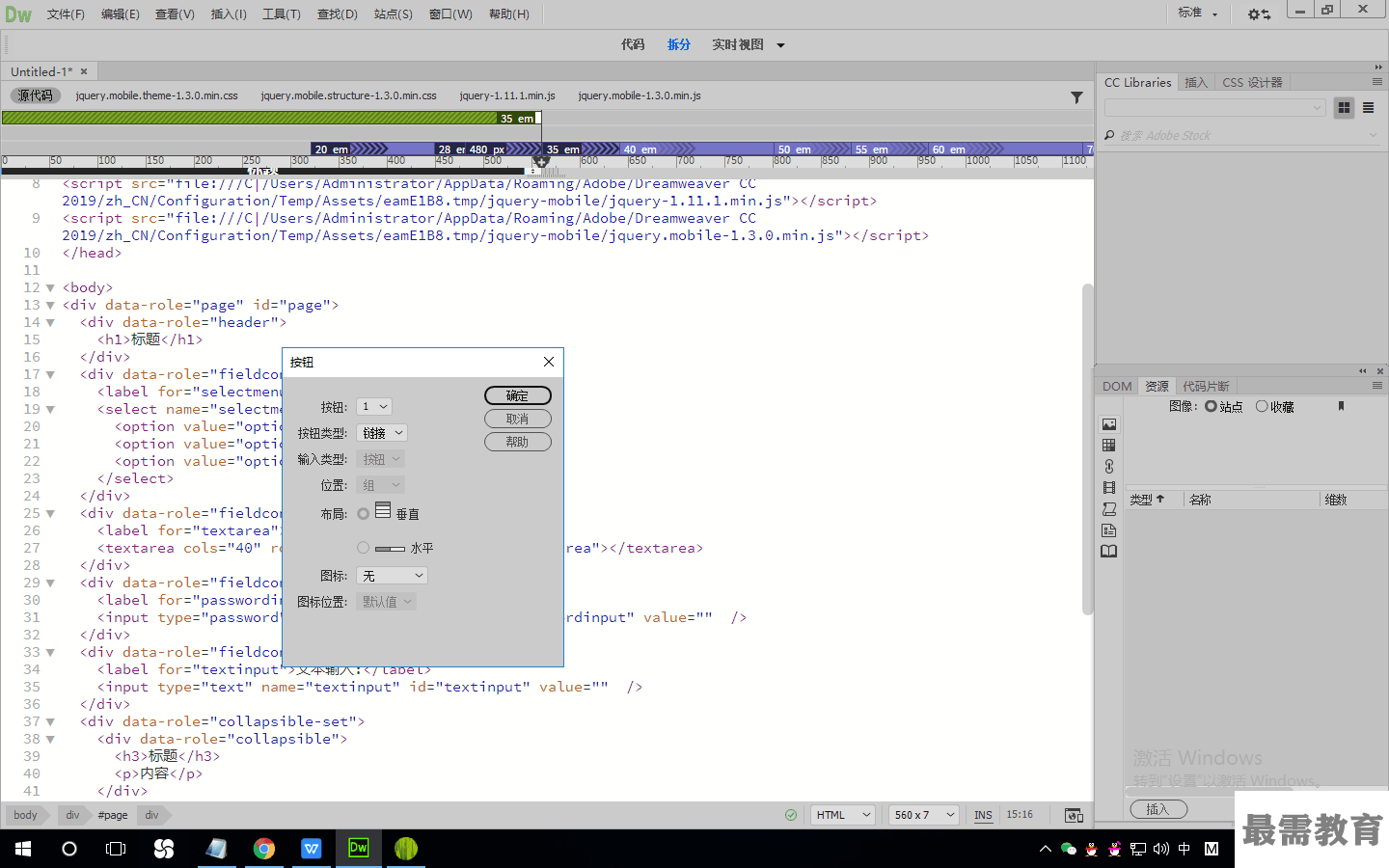Viewport: 1389px width, 868px height.
Task: Click the bookmark icon in Assets panel
Action: click(1341, 407)
